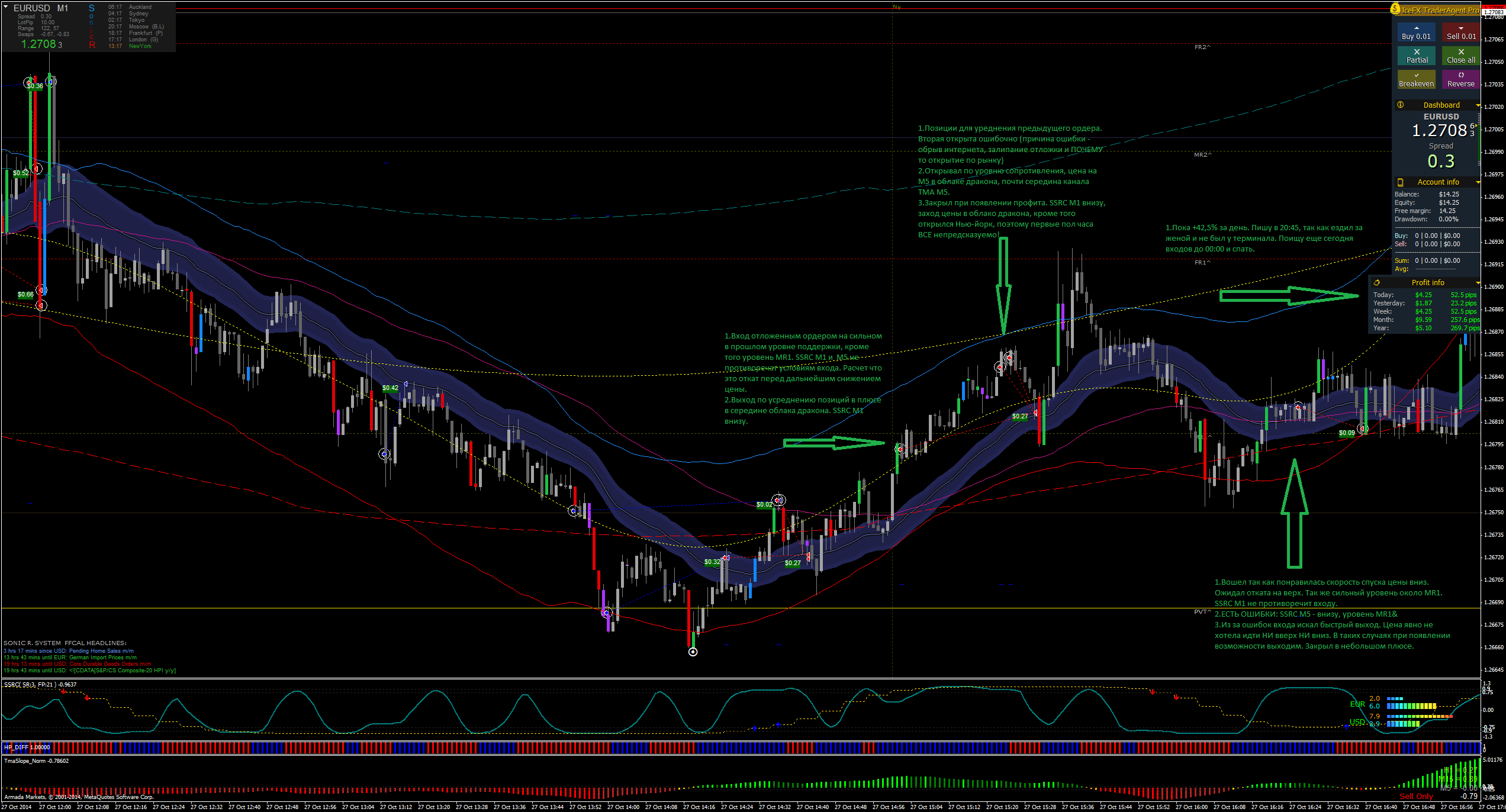
Task: Click the EUR currency strength label
Action: [1357, 704]
